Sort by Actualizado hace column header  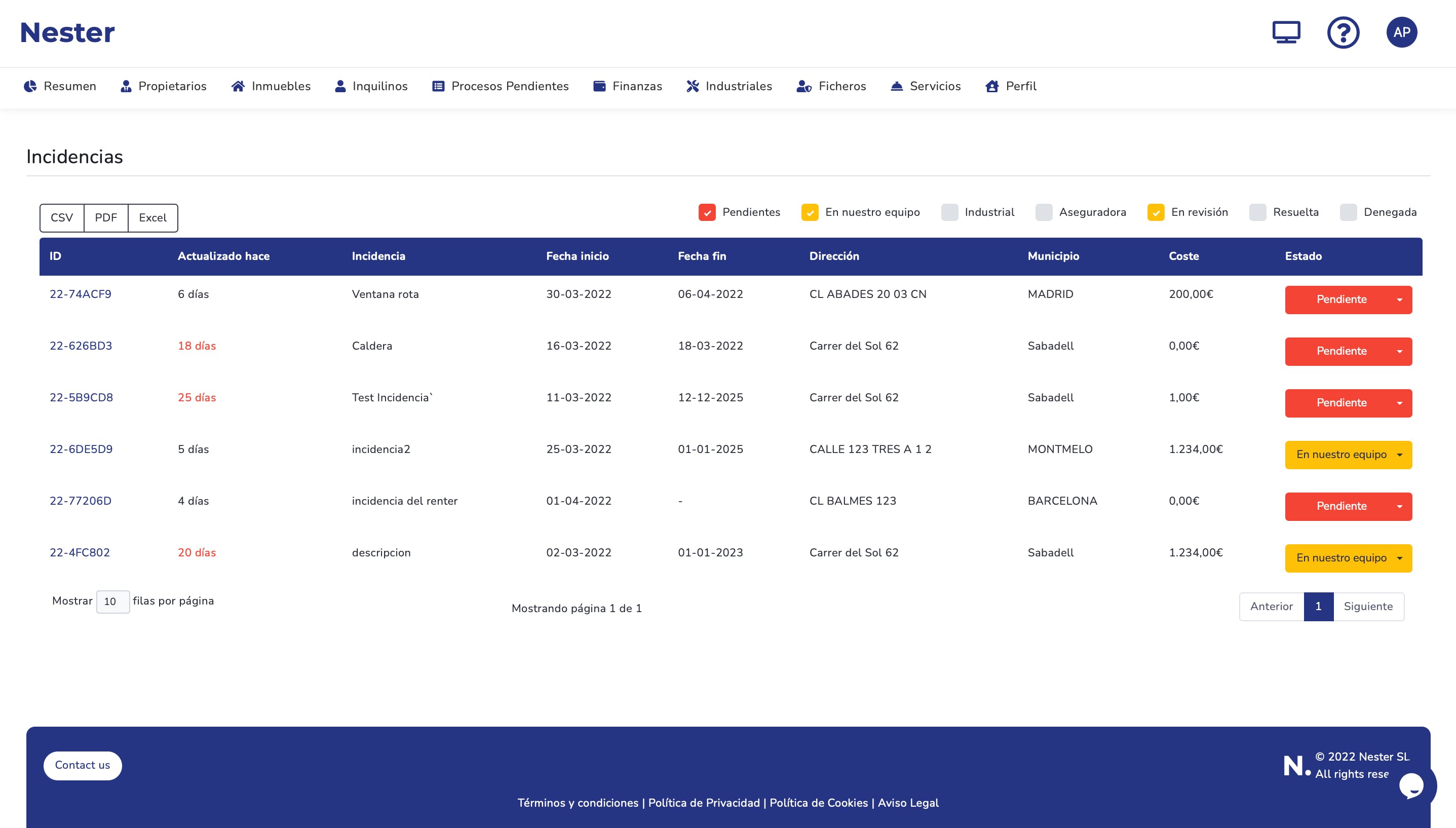pos(223,256)
